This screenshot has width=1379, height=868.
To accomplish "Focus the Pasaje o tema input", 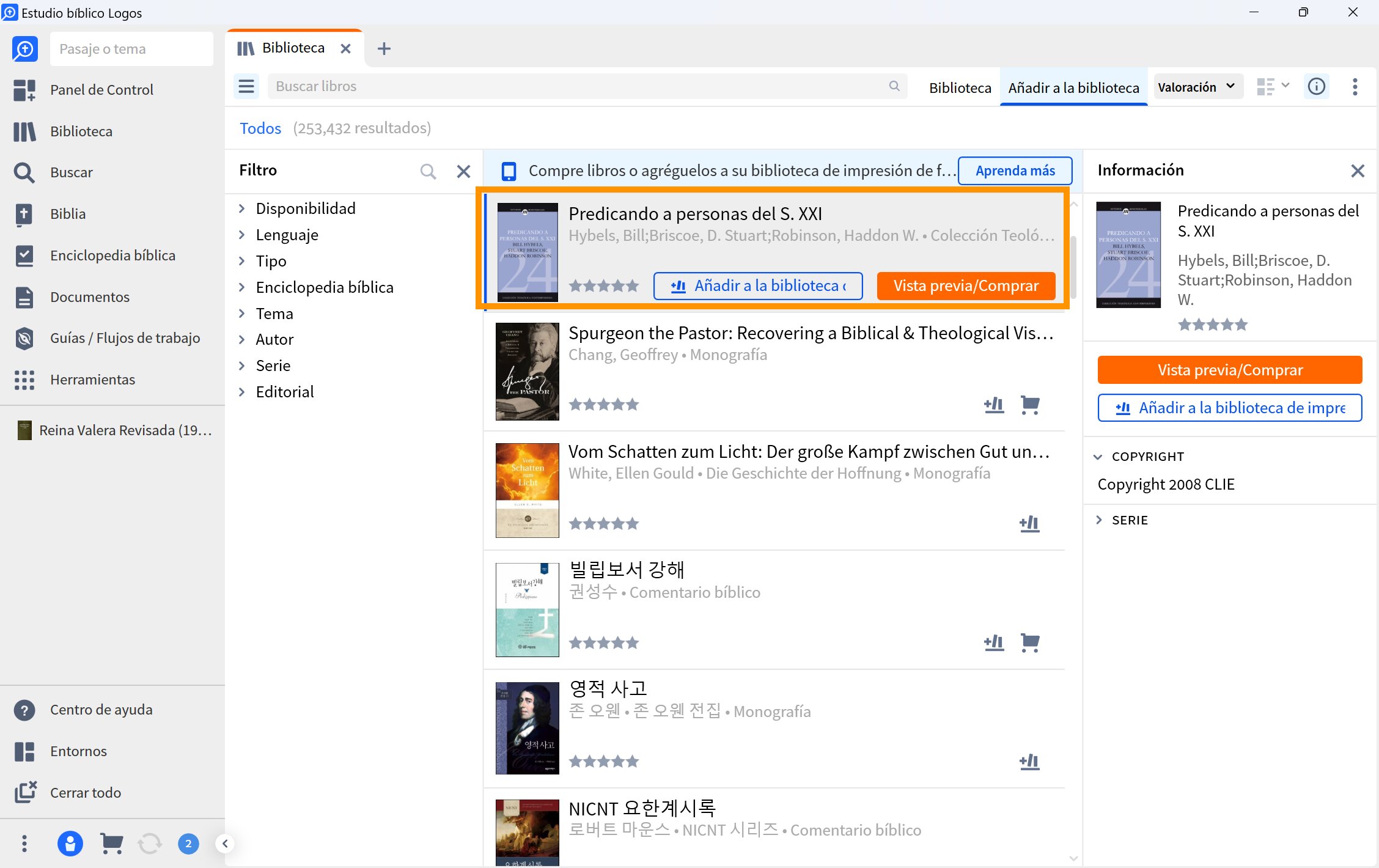I will 131,49.
